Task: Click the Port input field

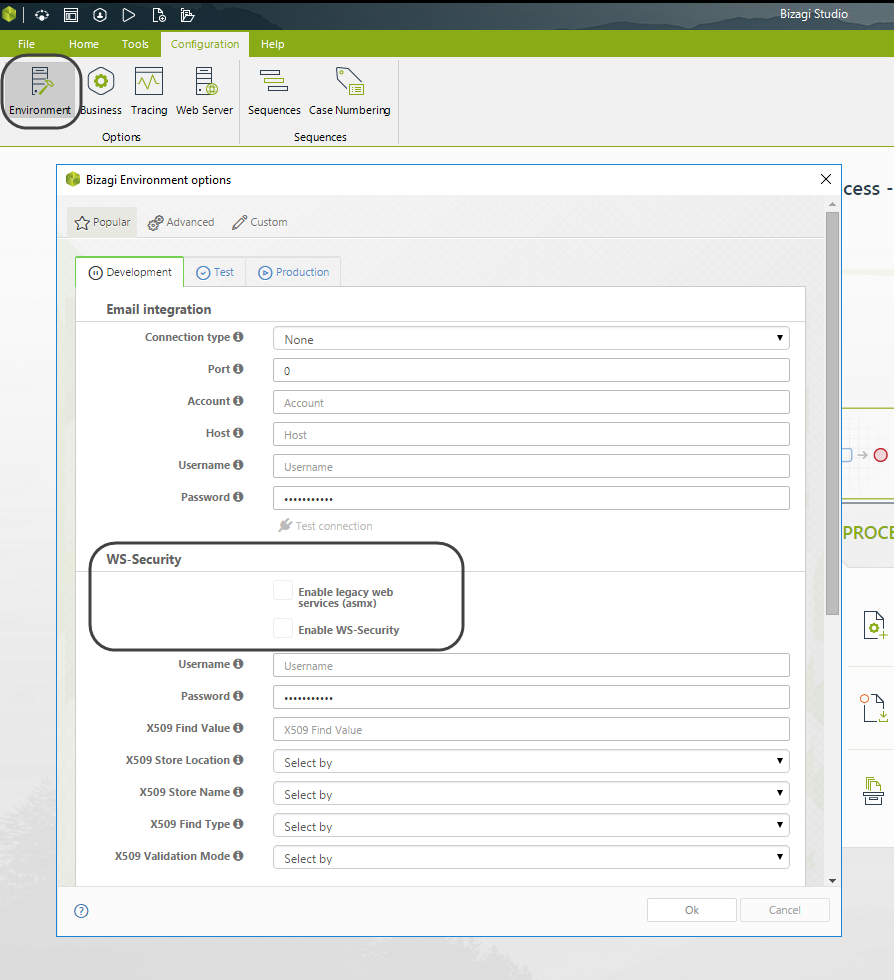Action: coord(531,370)
